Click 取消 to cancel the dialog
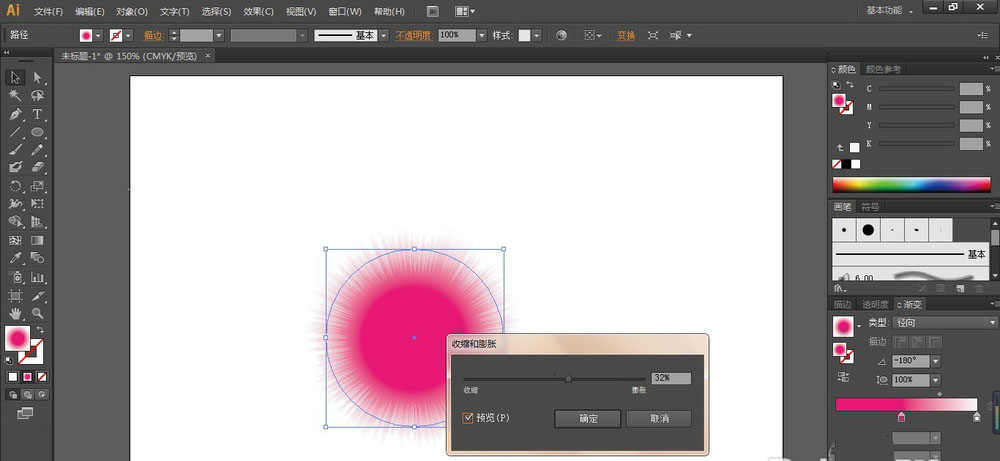This screenshot has height=461, width=1000. pyautogui.click(x=658, y=418)
